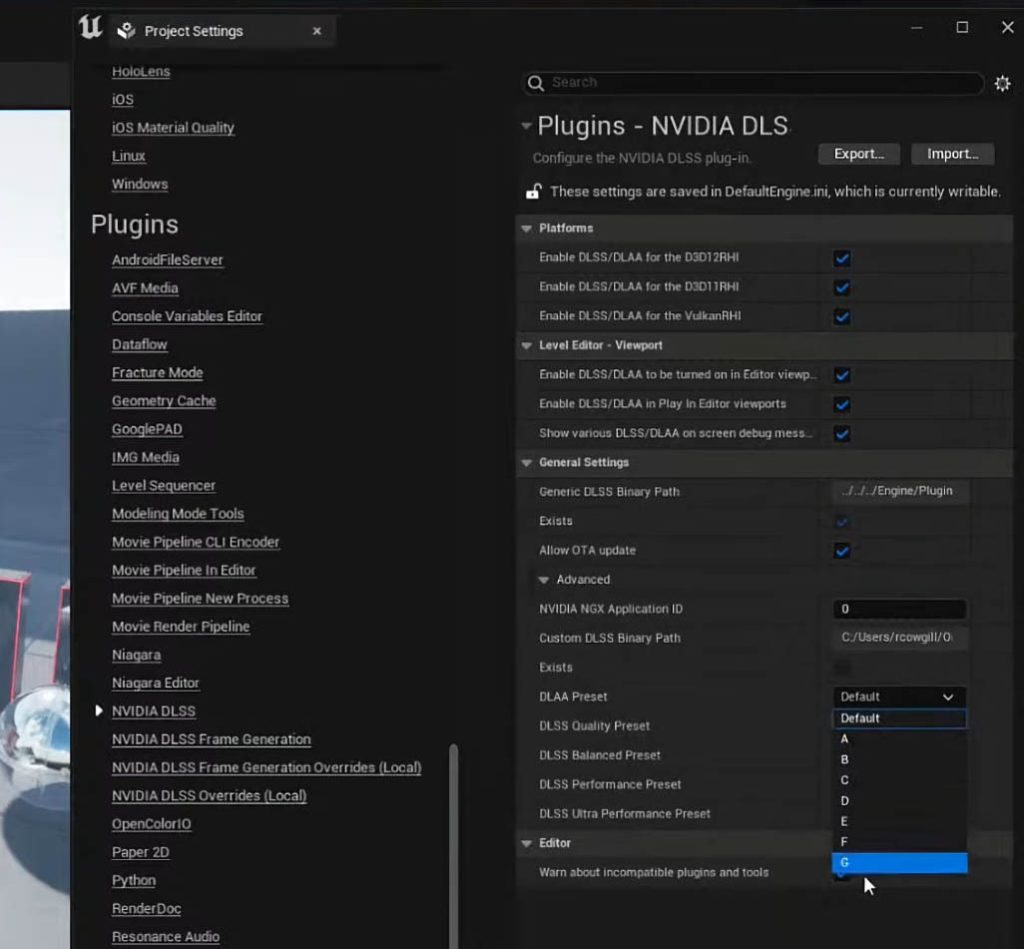Click the search magnifier icon

pyautogui.click(x=536, y=83)
